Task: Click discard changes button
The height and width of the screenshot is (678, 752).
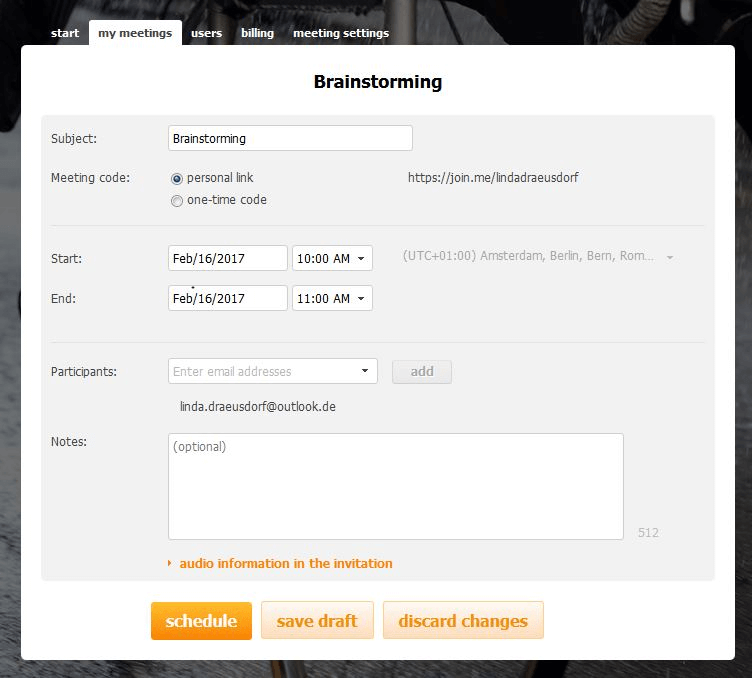Action: point(463,620)
